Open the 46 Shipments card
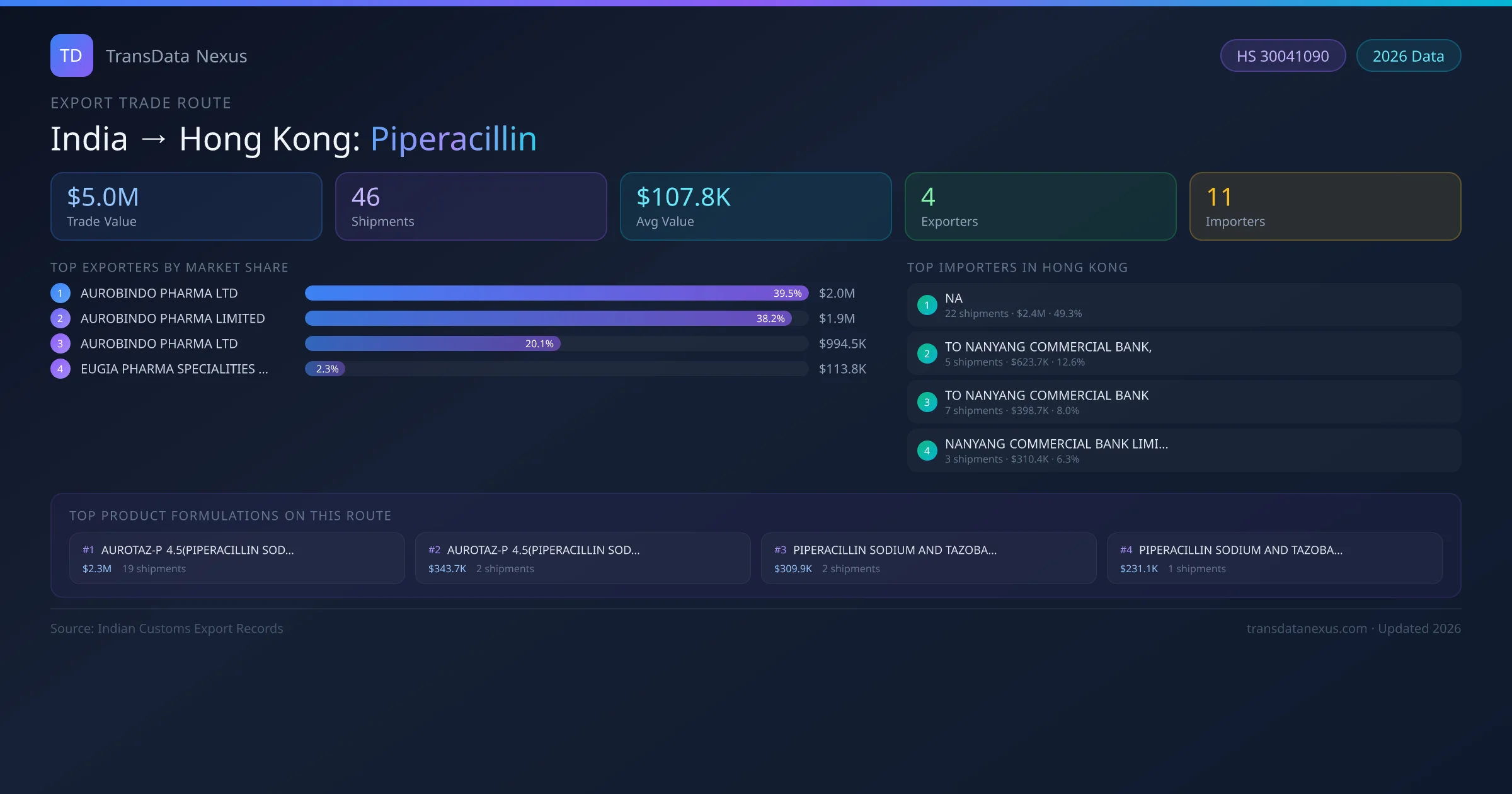 (x=471, y=206)
